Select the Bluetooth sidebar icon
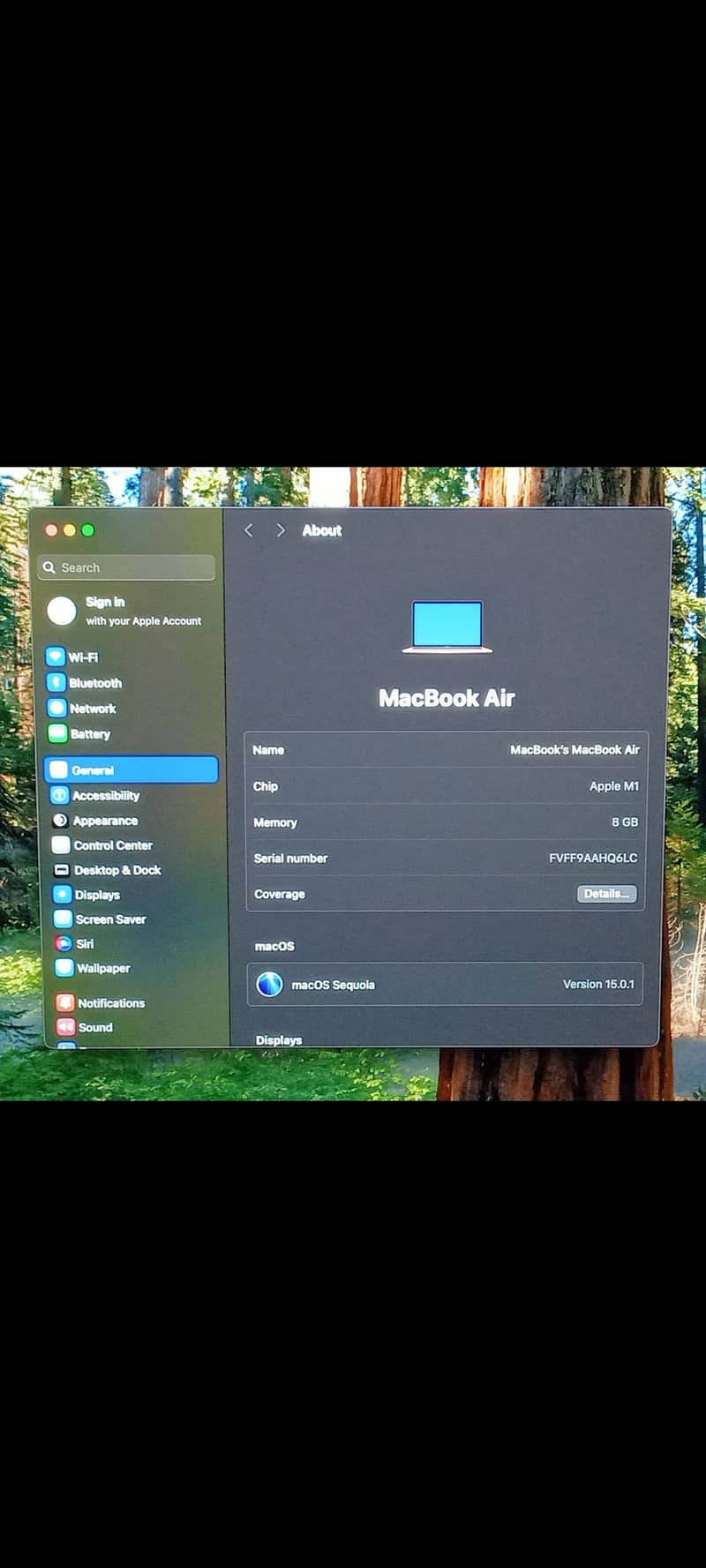The height and width of the screenshot is (1568, 706). (x=56, y=682)
